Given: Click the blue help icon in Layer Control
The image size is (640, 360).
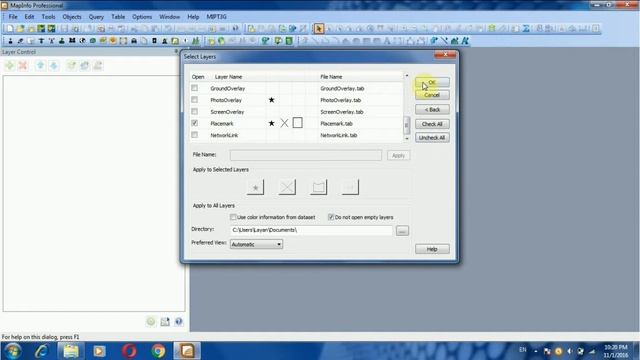Looking at the screenshot, I should [179, 322].
